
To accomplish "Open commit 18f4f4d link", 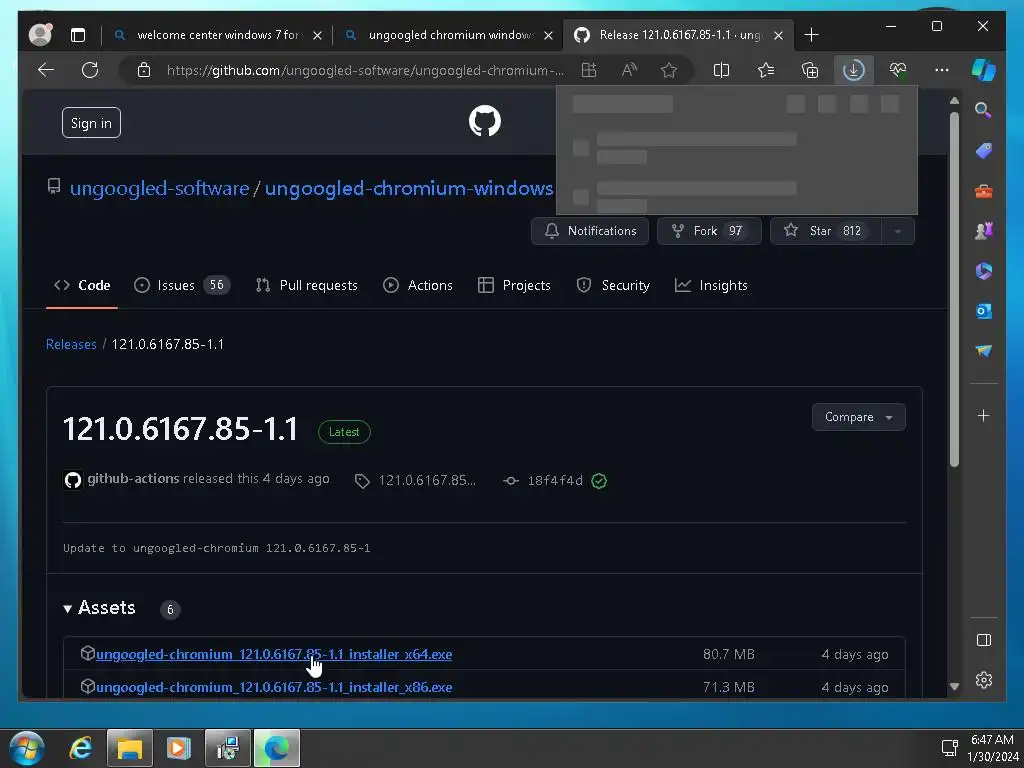I will tap(555, 481).
